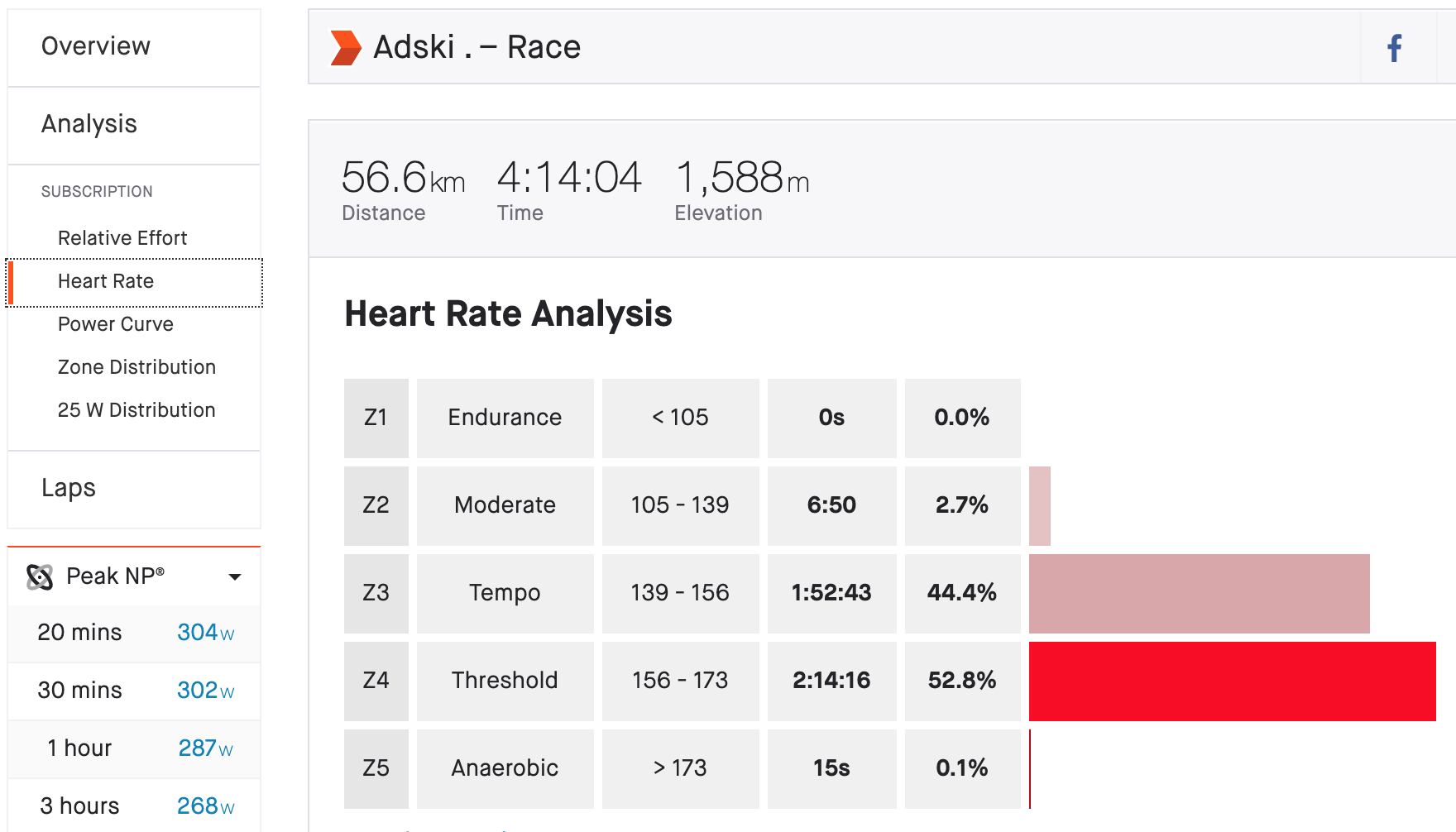Click the Z5 Anaerobic zone cell
The width and height of the screenshot is (1456, 832).
point(376,768)
